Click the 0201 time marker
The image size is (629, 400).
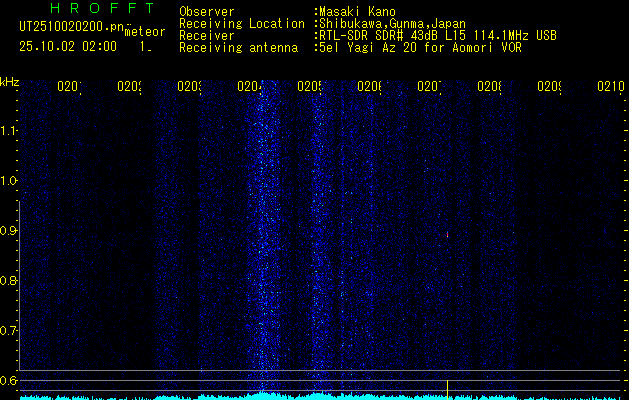pos(69,86)
